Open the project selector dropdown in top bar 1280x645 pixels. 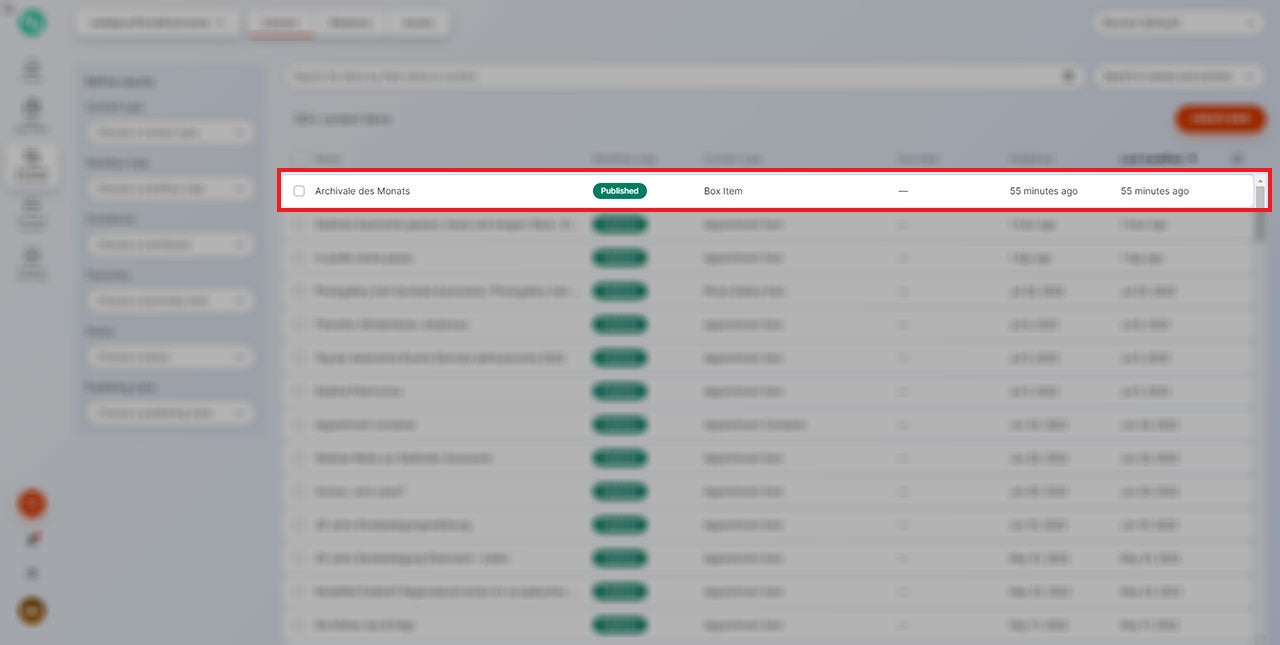click(x=156, y=23)
